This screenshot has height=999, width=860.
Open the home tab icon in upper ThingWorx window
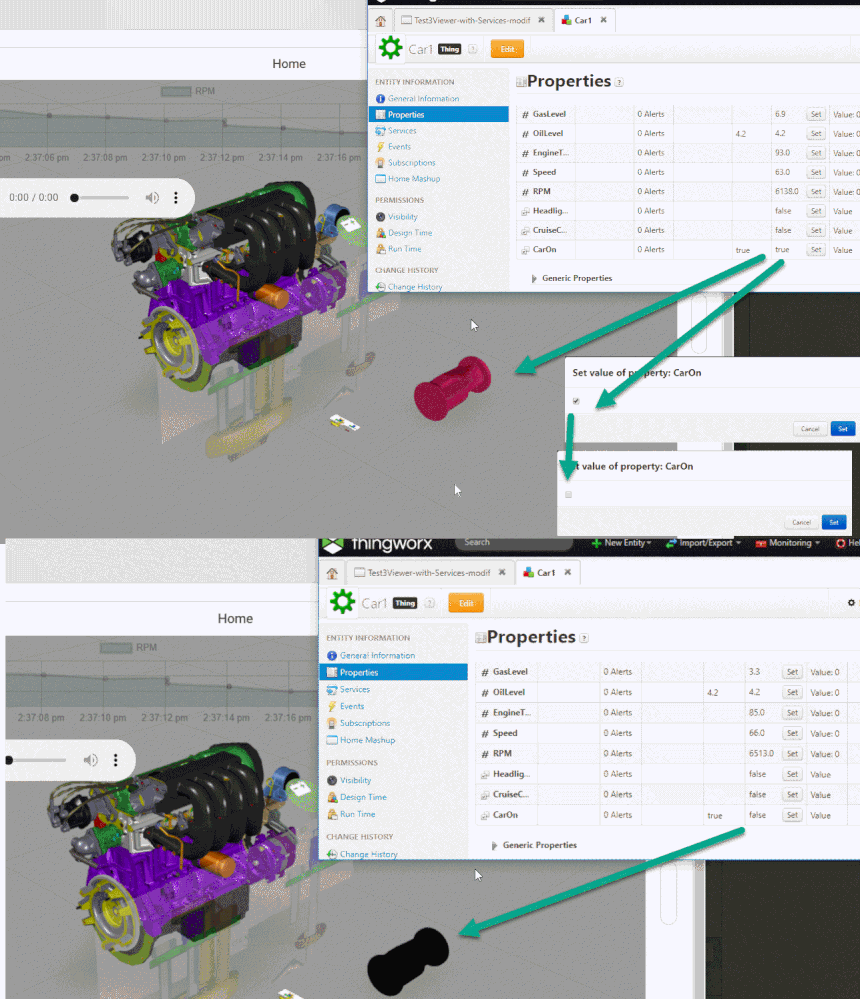coord(380,21)
